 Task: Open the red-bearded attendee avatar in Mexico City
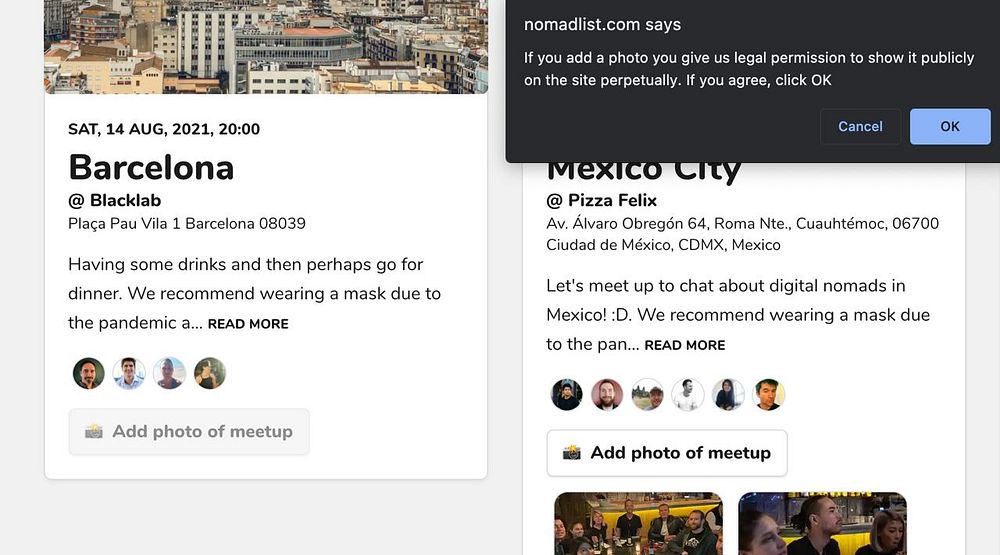click(607, 394)
